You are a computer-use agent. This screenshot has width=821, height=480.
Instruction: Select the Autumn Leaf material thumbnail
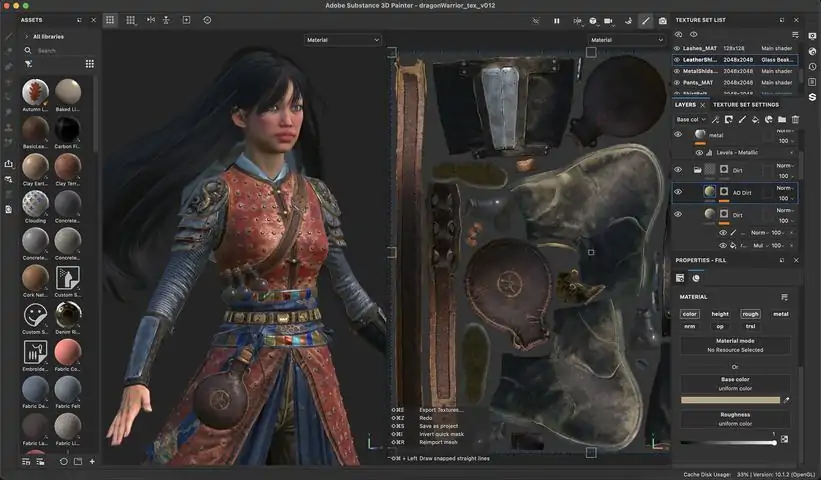click(35, 92)
